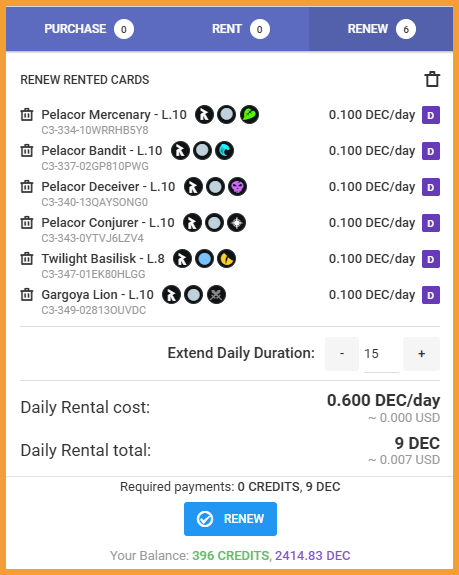Viewport: 459px width, 575px height.
Task: Remove Pelacor Deceiver using trash icon
Action: point(27,186)
